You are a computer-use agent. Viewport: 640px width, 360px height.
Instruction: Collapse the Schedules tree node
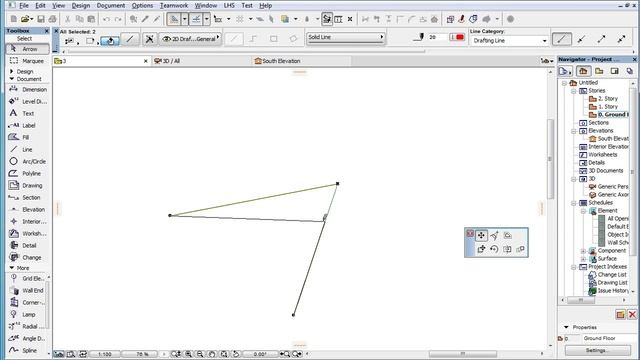point(573,203)
